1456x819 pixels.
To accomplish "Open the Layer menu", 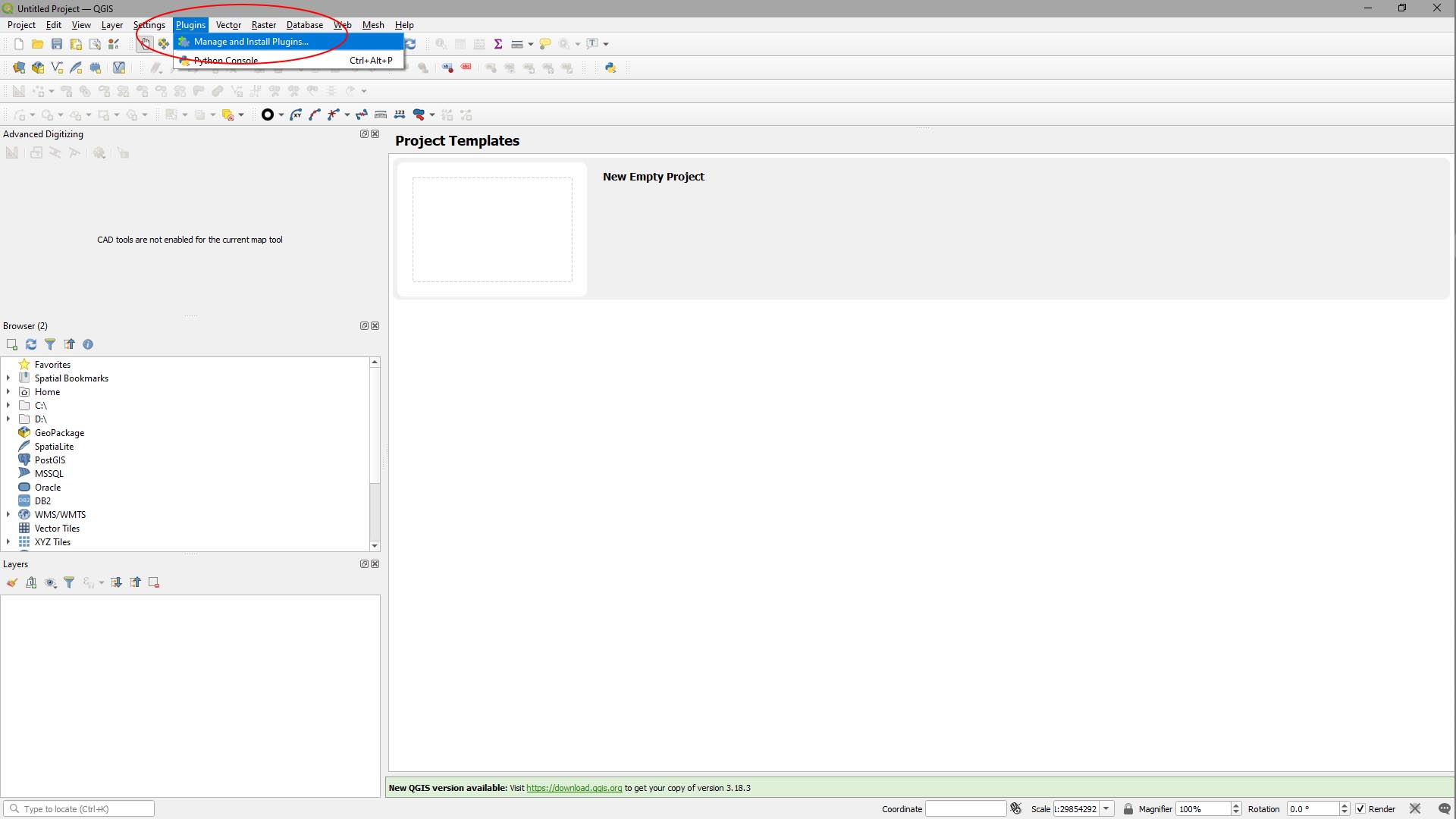I will click(x=112, y=25).
